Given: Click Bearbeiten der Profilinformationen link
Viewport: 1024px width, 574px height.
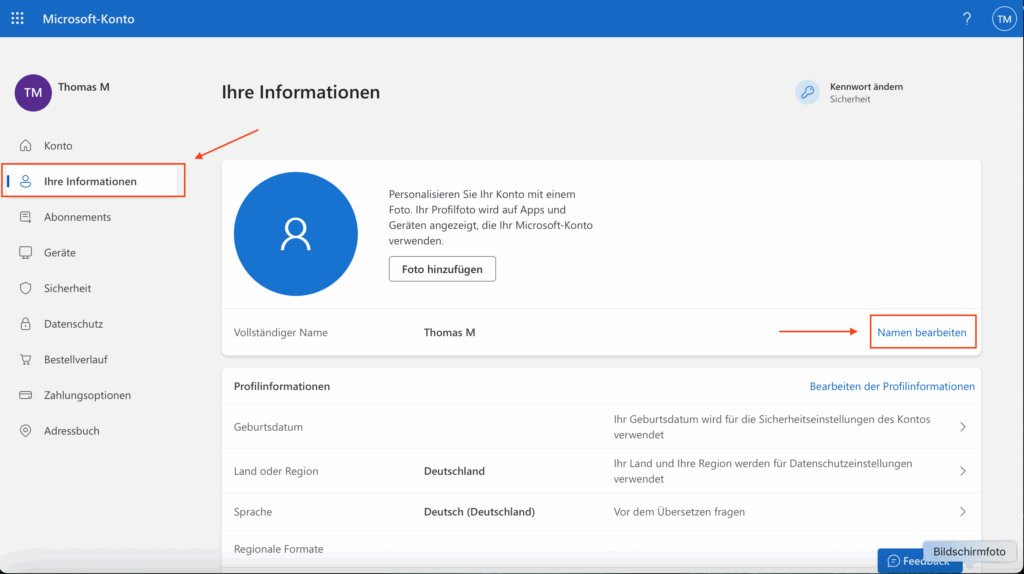Looking at the screenshot, I should click(892, 387).
